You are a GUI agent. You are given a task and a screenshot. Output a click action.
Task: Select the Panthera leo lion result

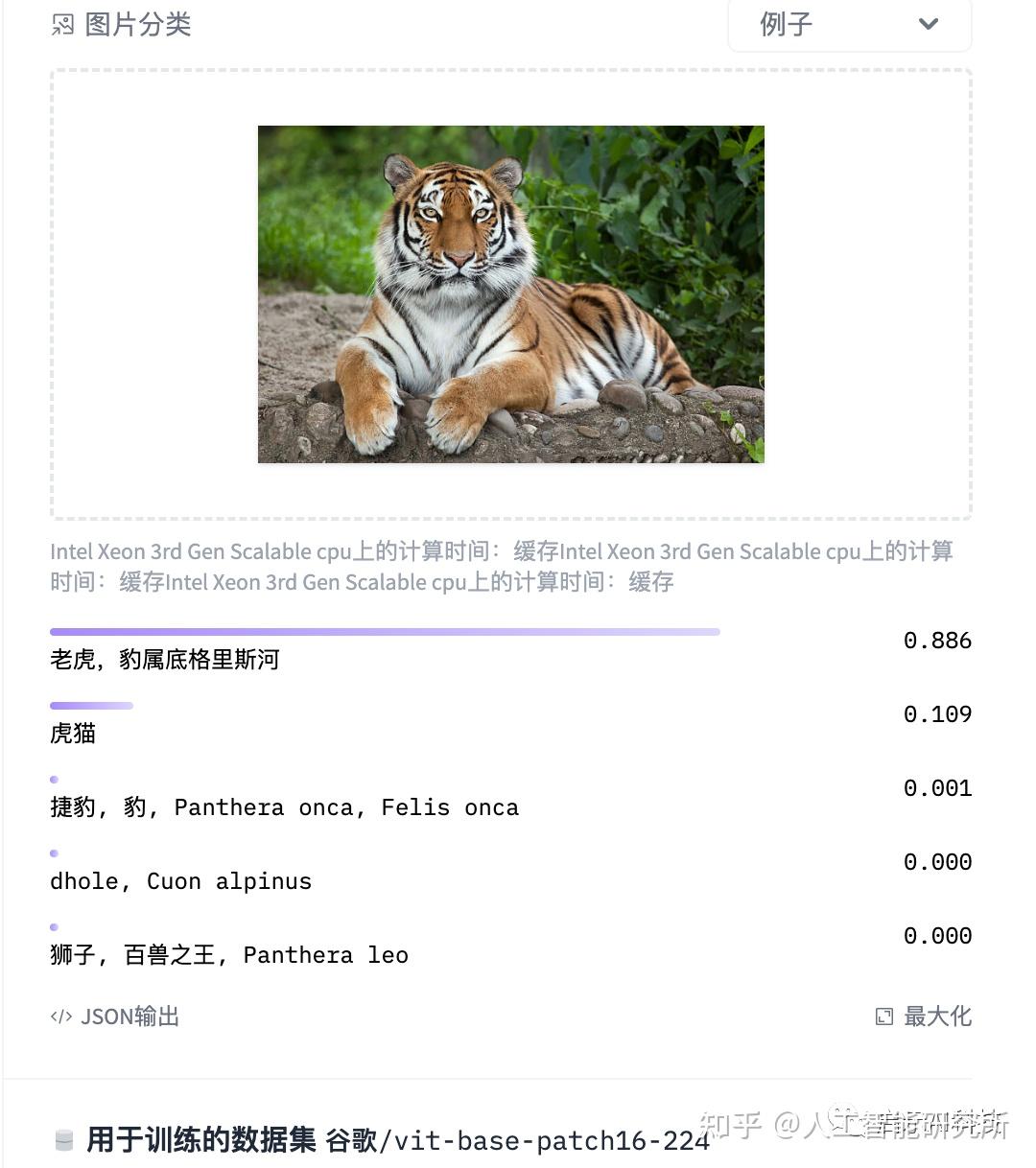tap(229, 955)
